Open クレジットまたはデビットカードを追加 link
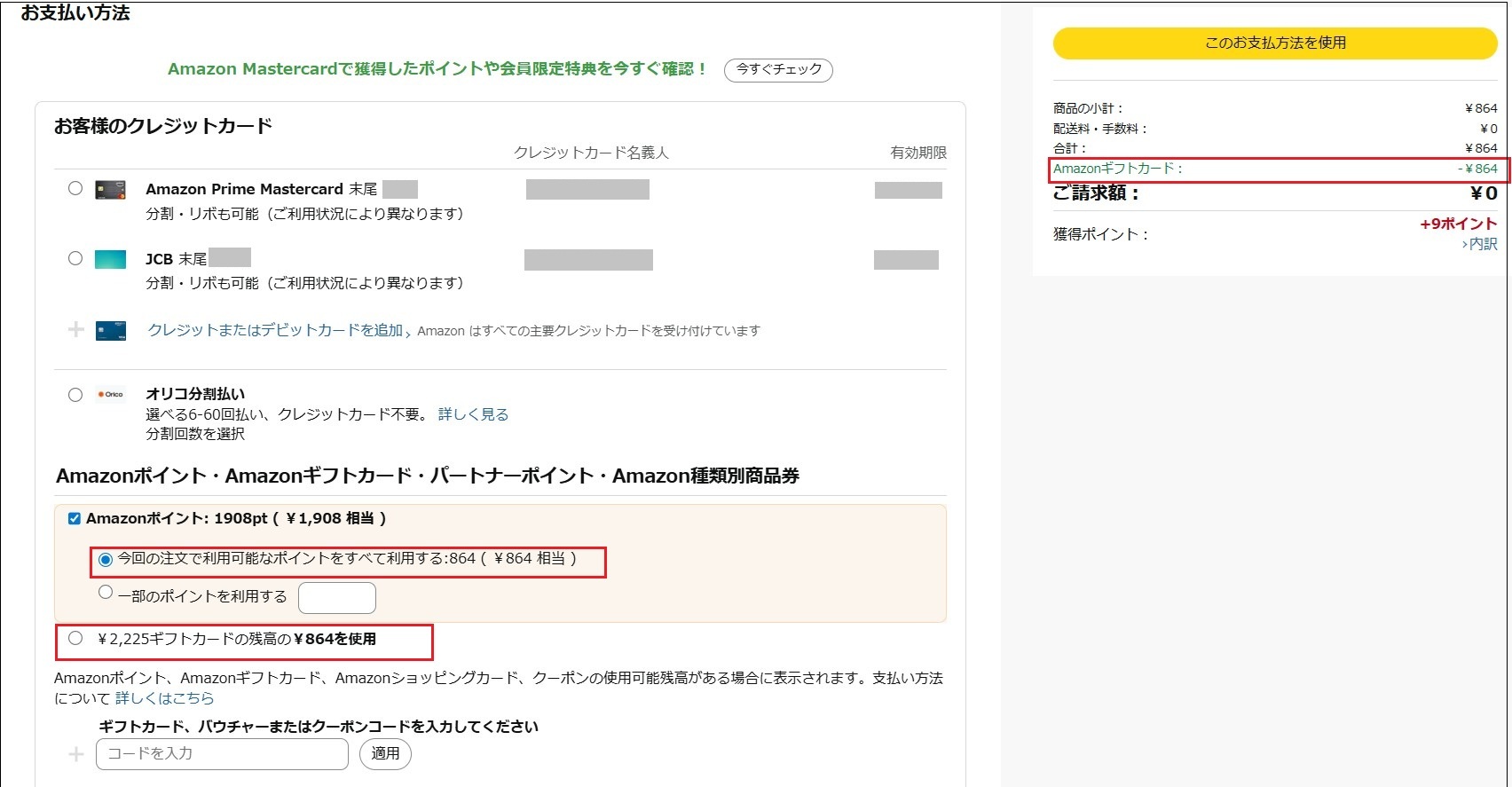Image resolution: width=1512 pixels, height=787 pixels. (x=275, y=330)
